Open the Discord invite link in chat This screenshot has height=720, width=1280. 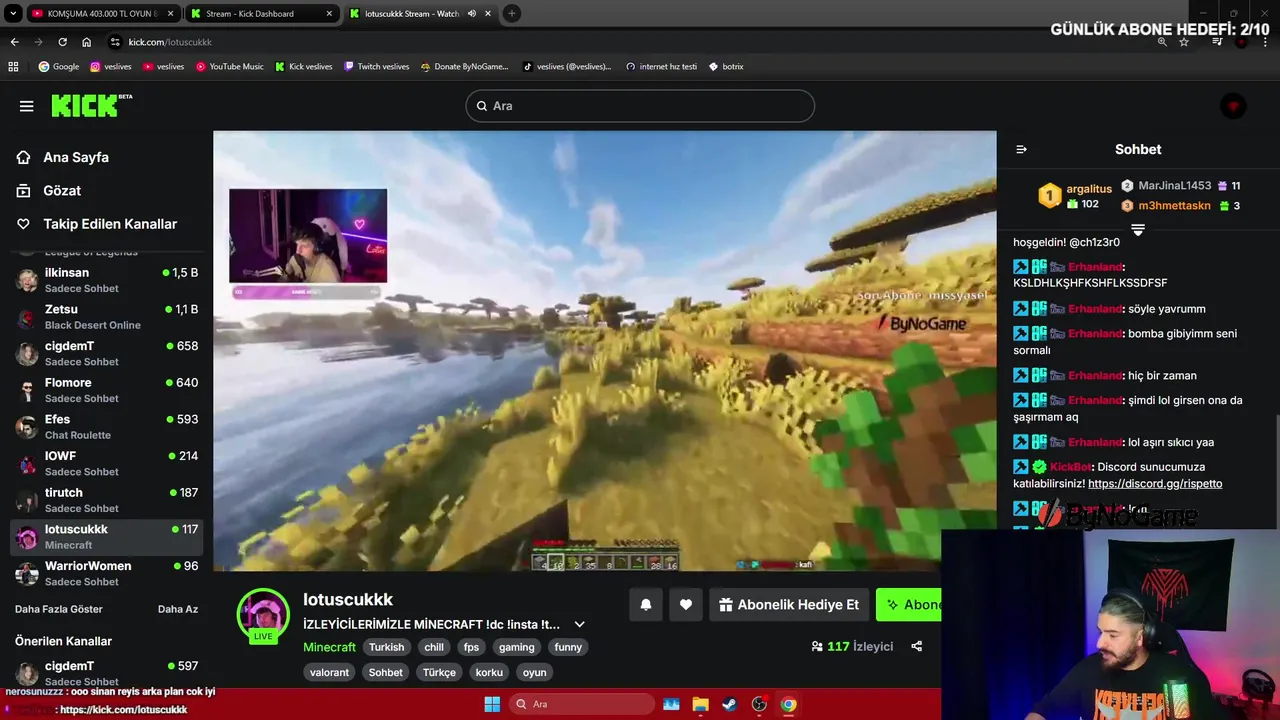tap(1155, 484)
